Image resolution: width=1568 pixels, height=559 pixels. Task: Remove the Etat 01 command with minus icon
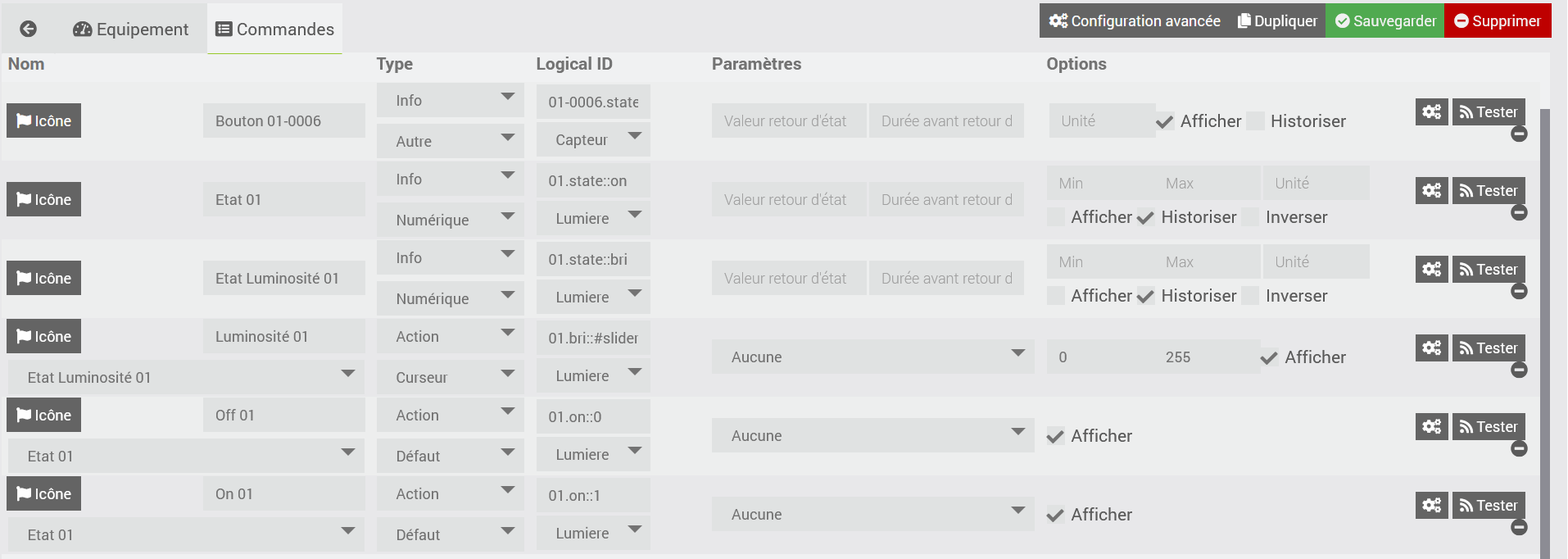1519,213
